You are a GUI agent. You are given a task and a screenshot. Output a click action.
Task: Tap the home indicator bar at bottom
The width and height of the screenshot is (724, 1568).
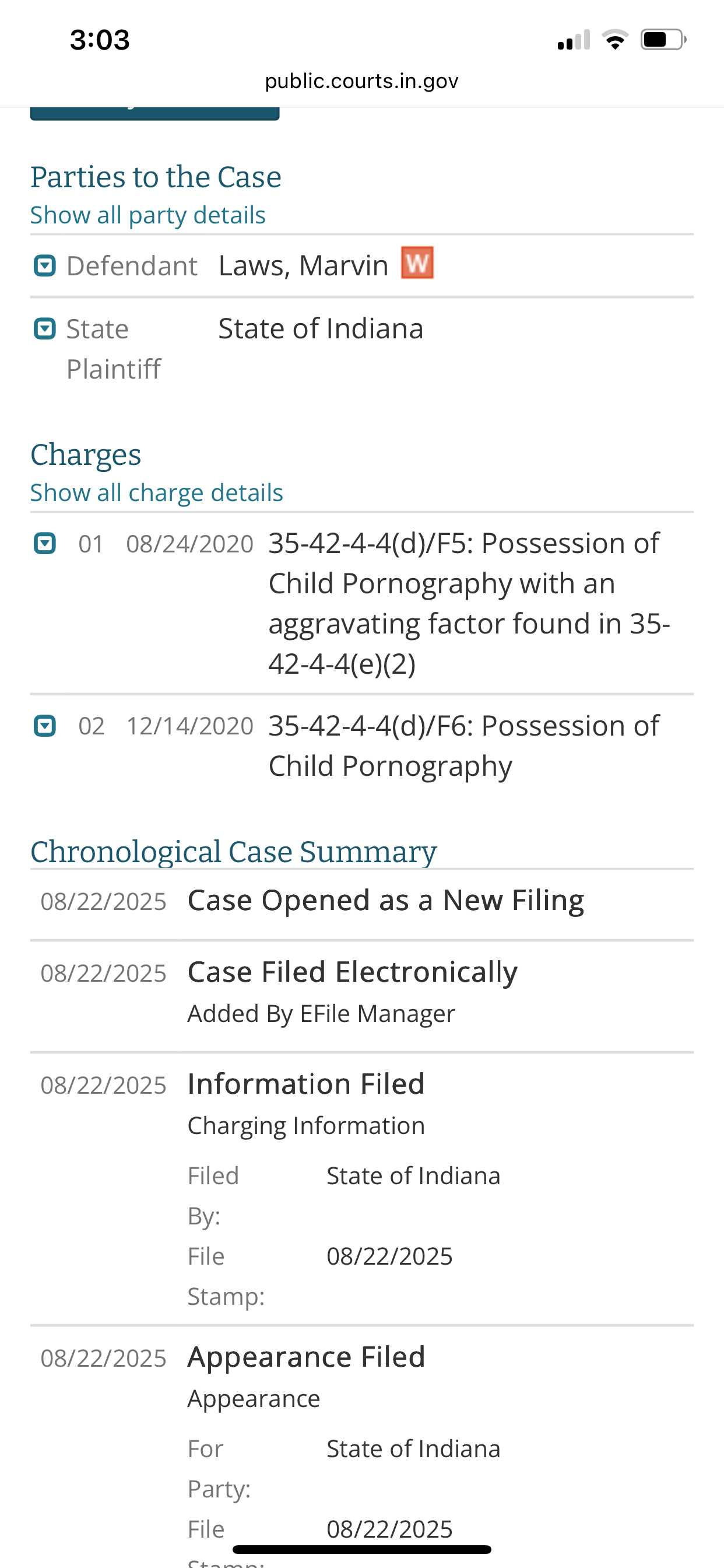point(362,1549)
